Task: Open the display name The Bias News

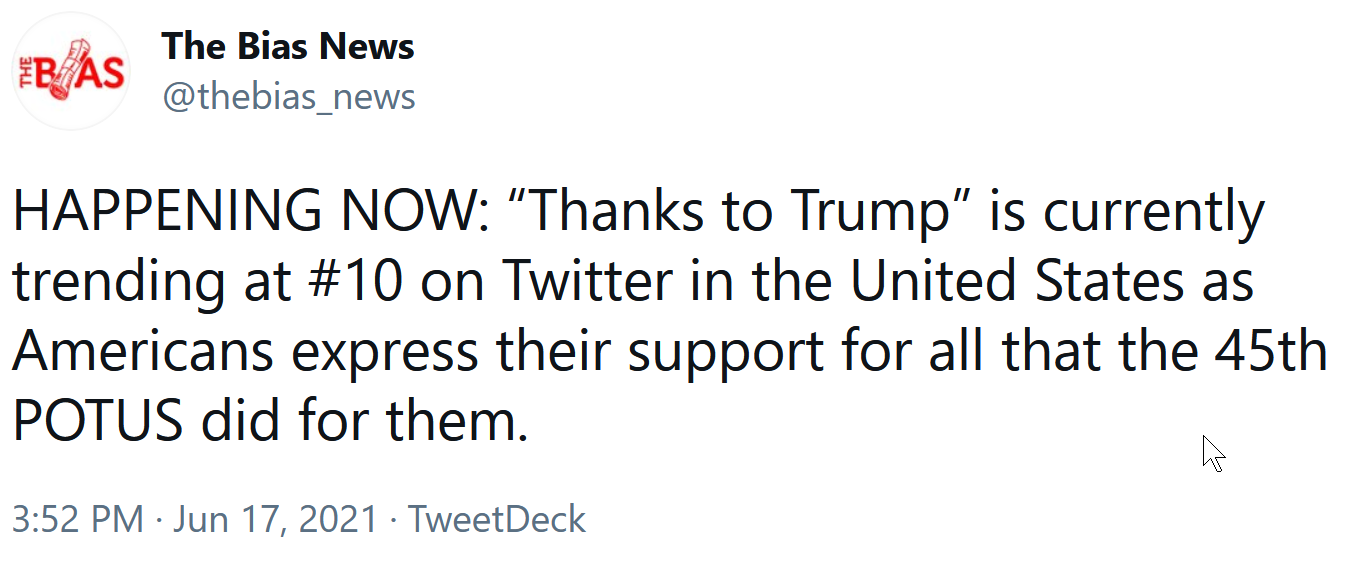Action: pos(288,46)
